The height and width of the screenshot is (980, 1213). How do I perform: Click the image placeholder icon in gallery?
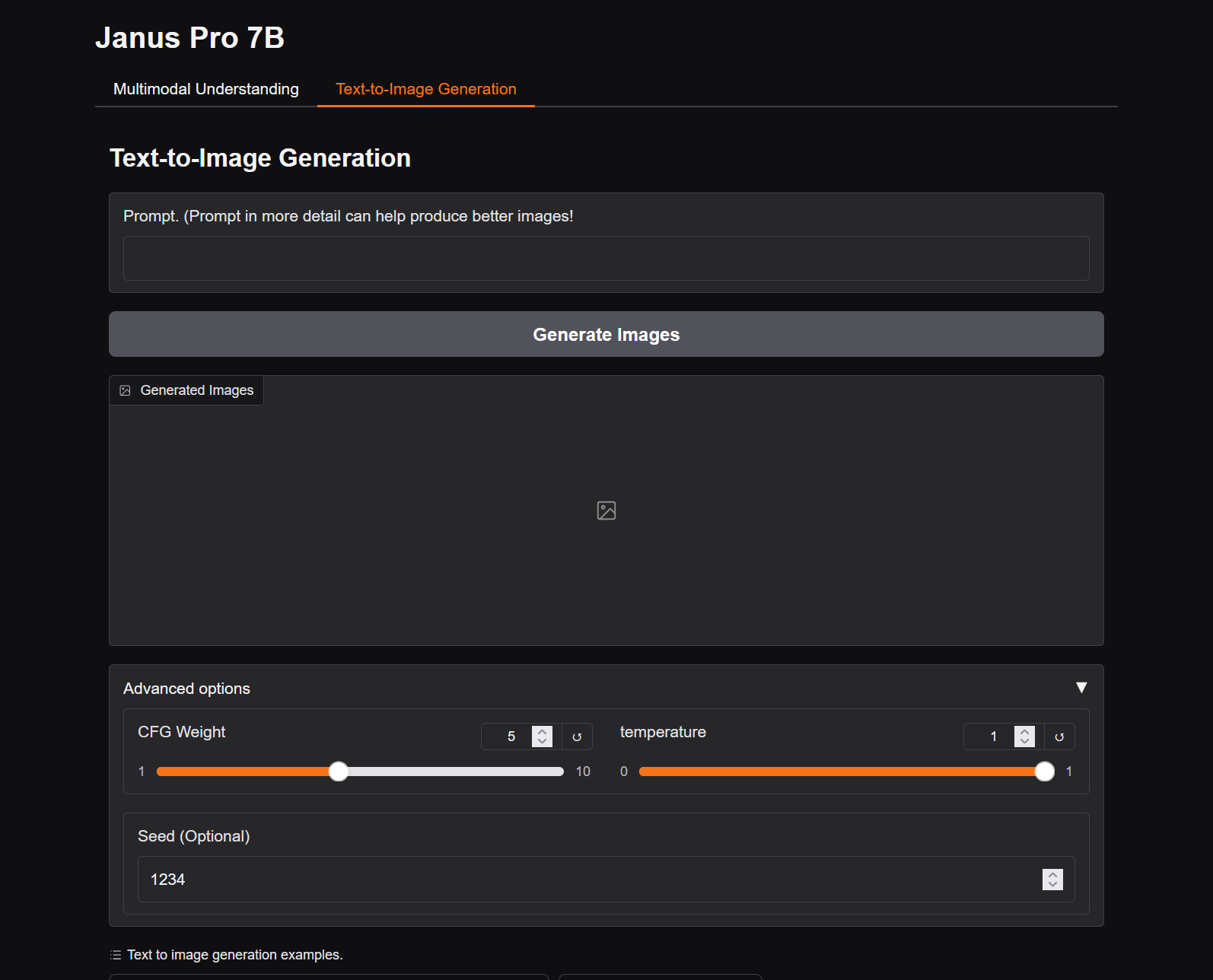click(606, 511)
